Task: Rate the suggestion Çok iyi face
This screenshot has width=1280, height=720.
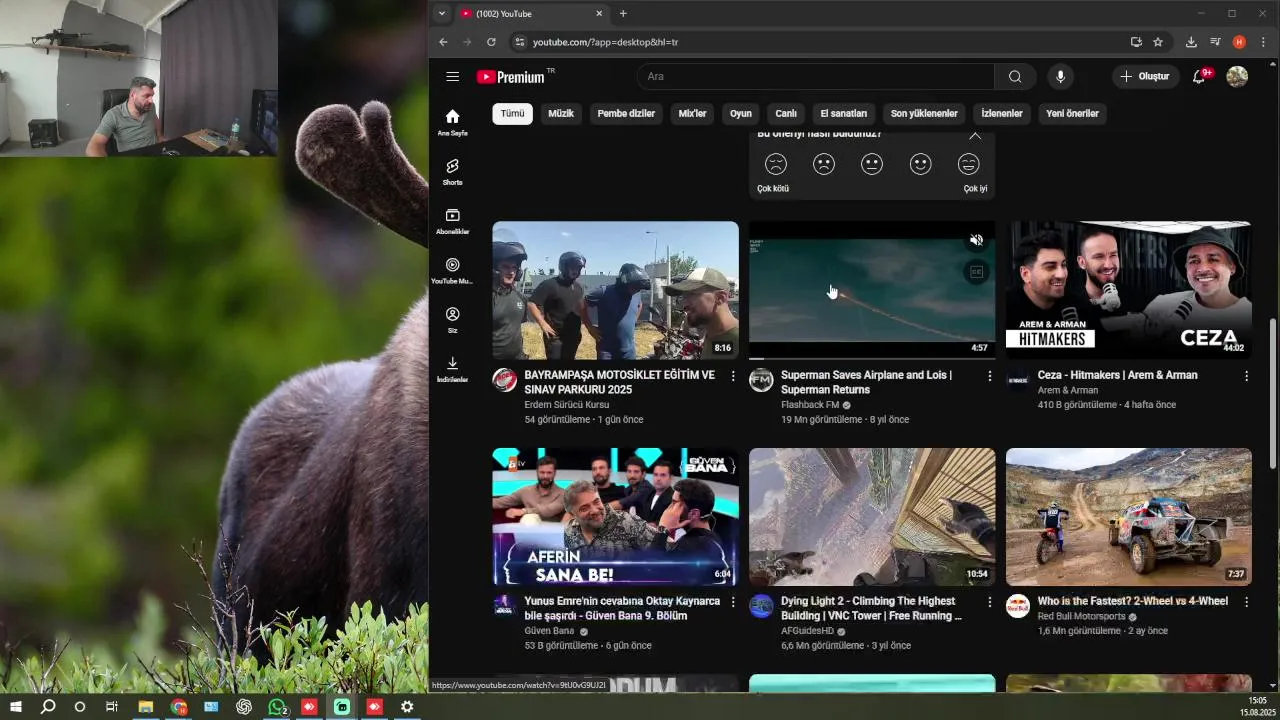Action: [968, 164]
